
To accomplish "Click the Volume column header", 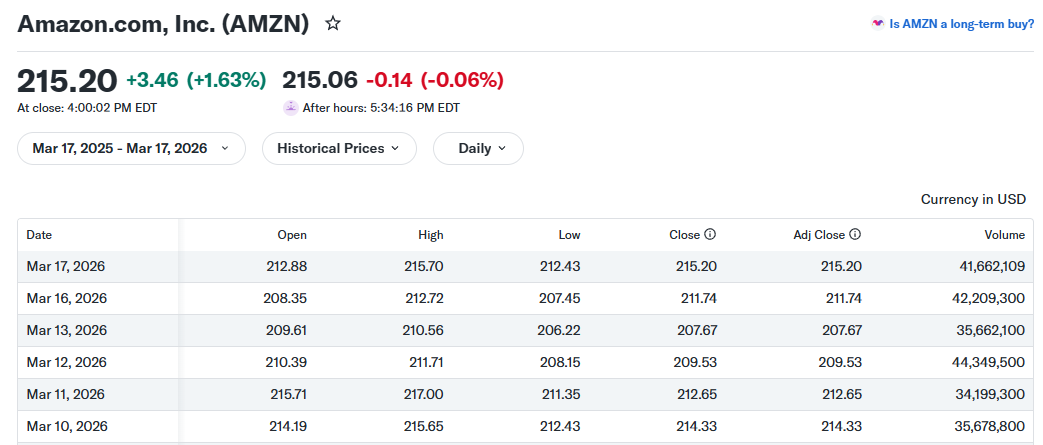I will (1004, 235).
